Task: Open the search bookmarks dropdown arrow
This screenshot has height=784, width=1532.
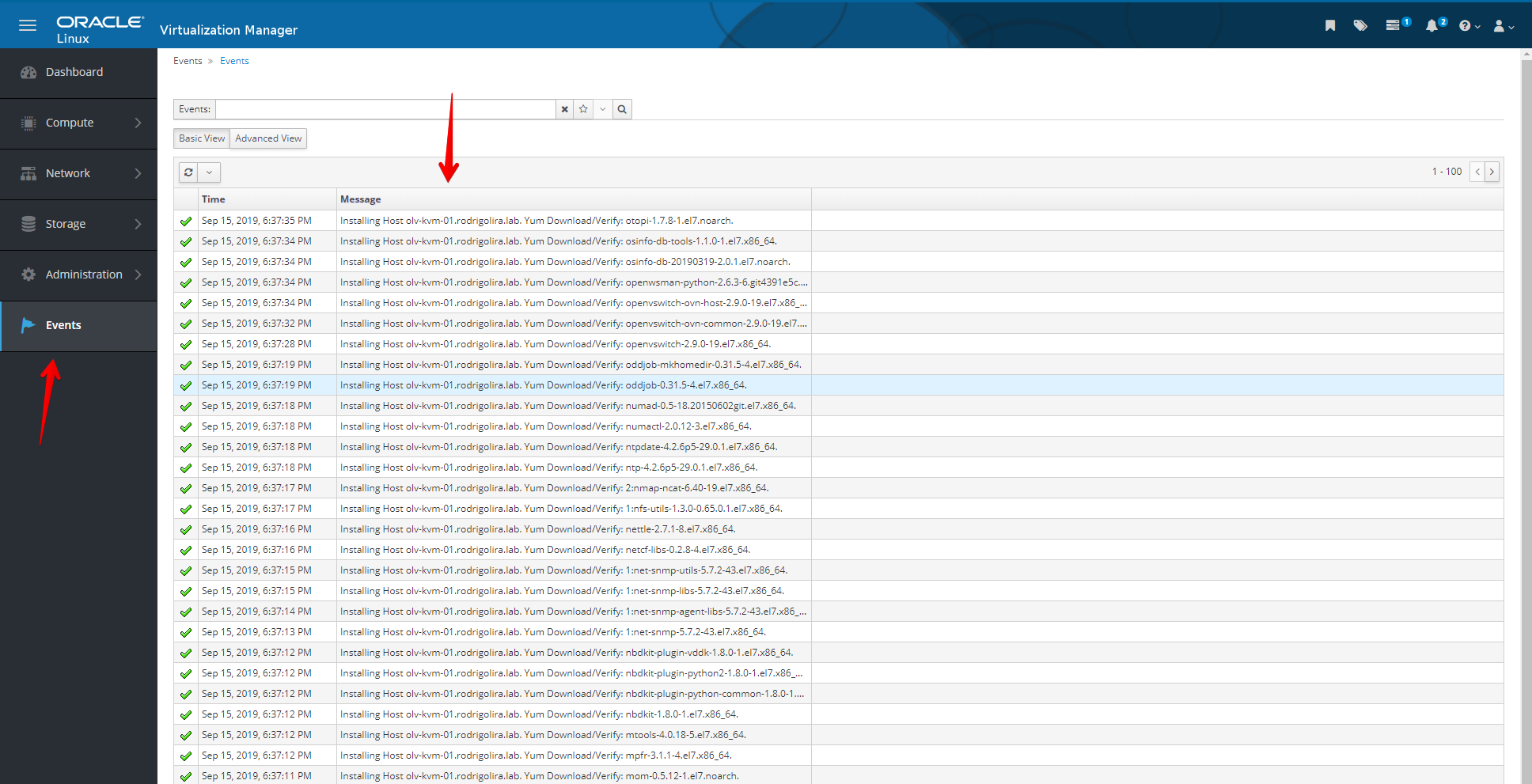Action: coord(603,109)
